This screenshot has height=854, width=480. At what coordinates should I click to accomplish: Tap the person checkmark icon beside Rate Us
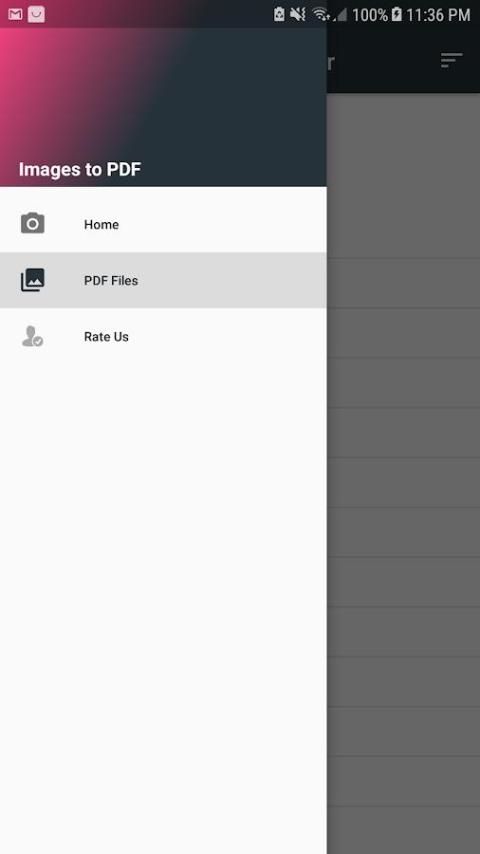pos(33,336)
